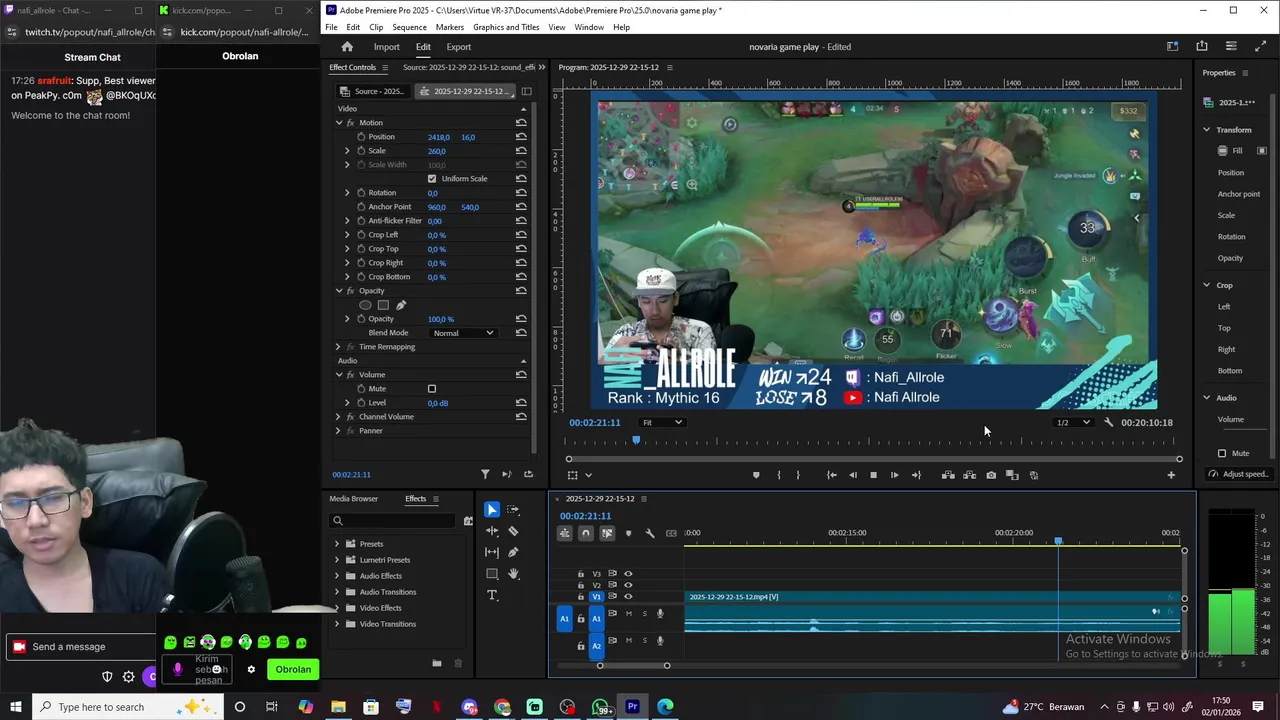
Task: Click free draw bezier mask pen
Action: (401, 305)
